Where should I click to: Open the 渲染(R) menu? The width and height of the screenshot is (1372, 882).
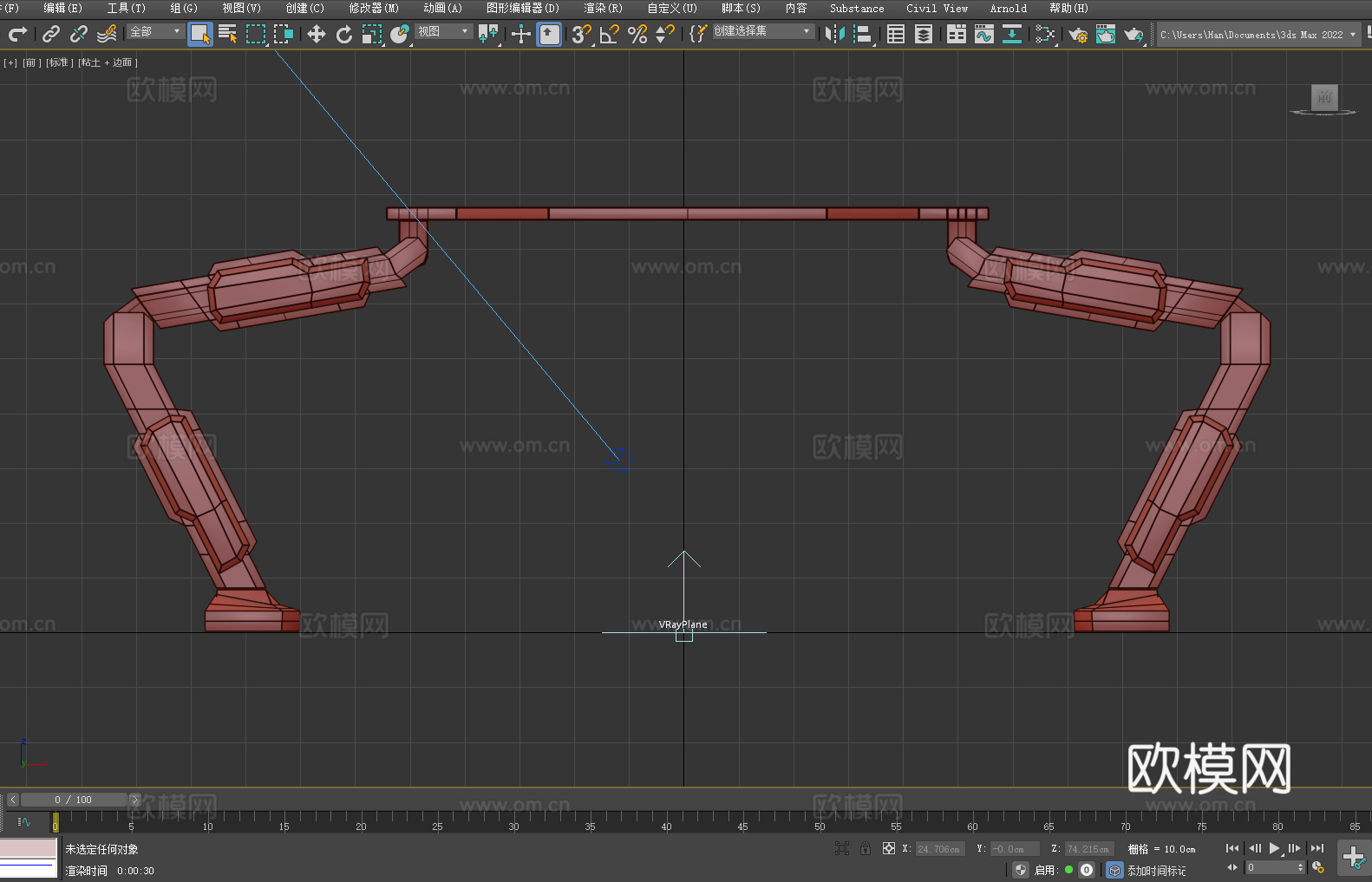603,8
